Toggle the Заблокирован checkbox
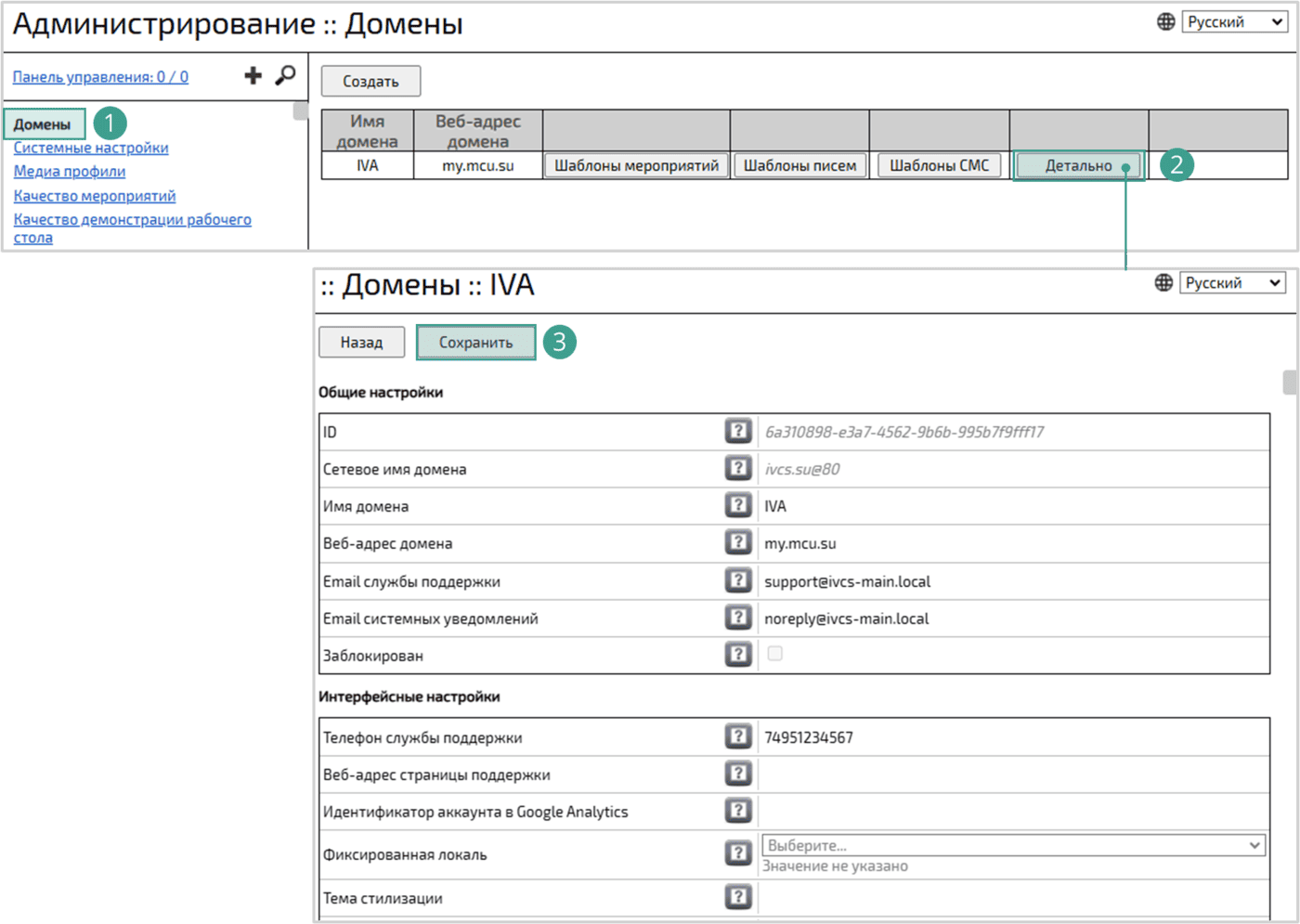This screenshot has width=1300, height=924. [774, 654]
